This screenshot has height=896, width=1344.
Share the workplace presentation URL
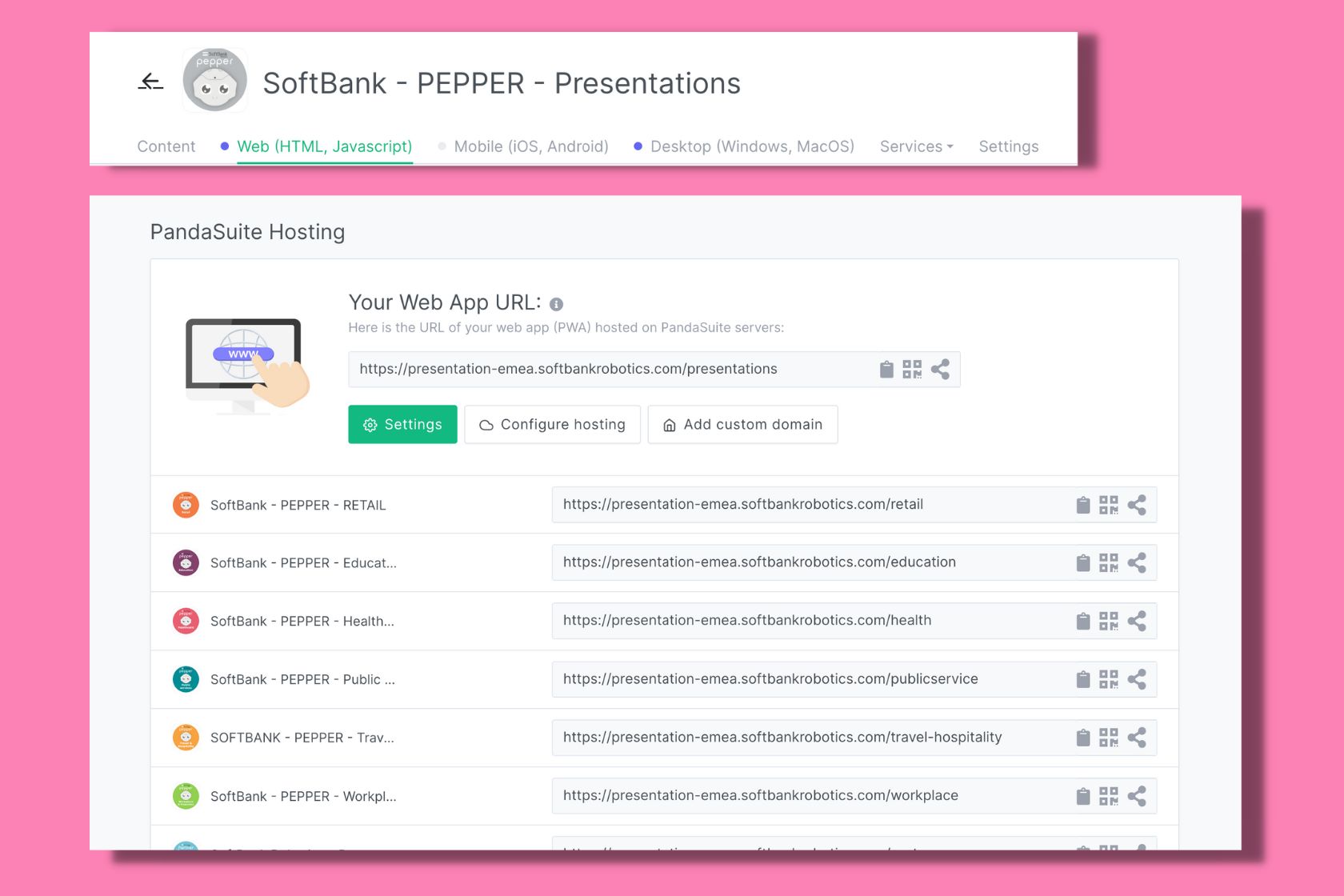(x=1137, y=795)
